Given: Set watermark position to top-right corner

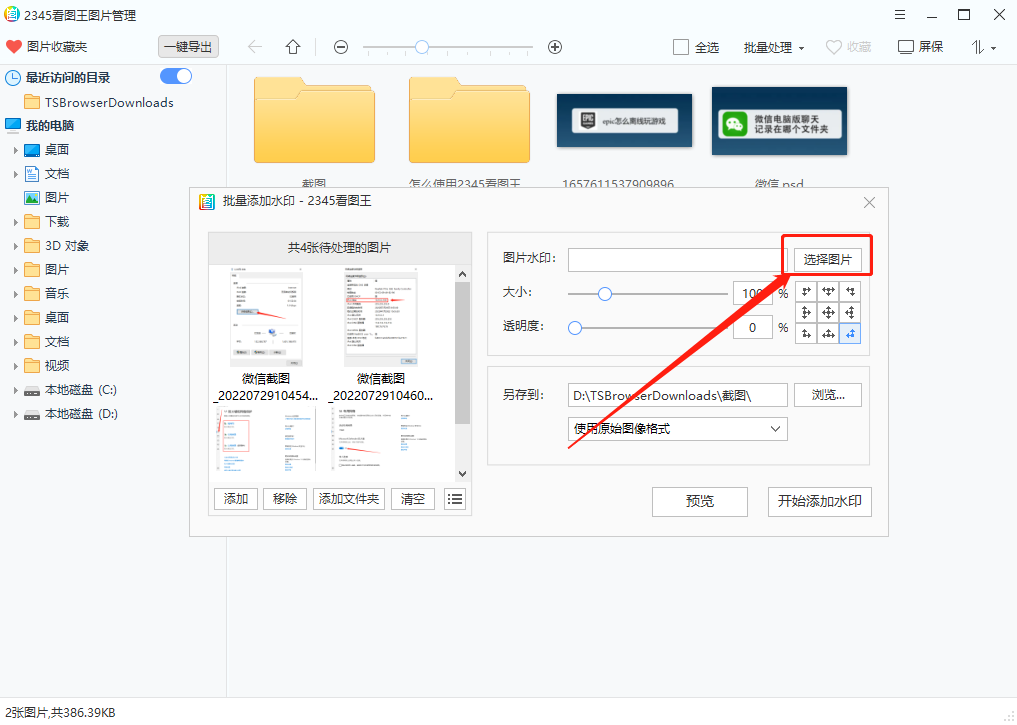Looking at the screenshot, I should 849,292.
